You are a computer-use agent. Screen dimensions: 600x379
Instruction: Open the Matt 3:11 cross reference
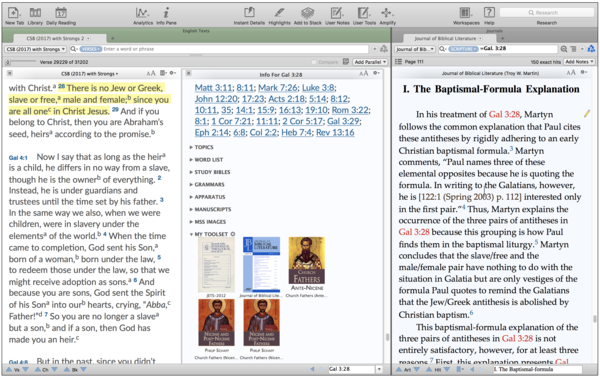[x=213, y=88]
